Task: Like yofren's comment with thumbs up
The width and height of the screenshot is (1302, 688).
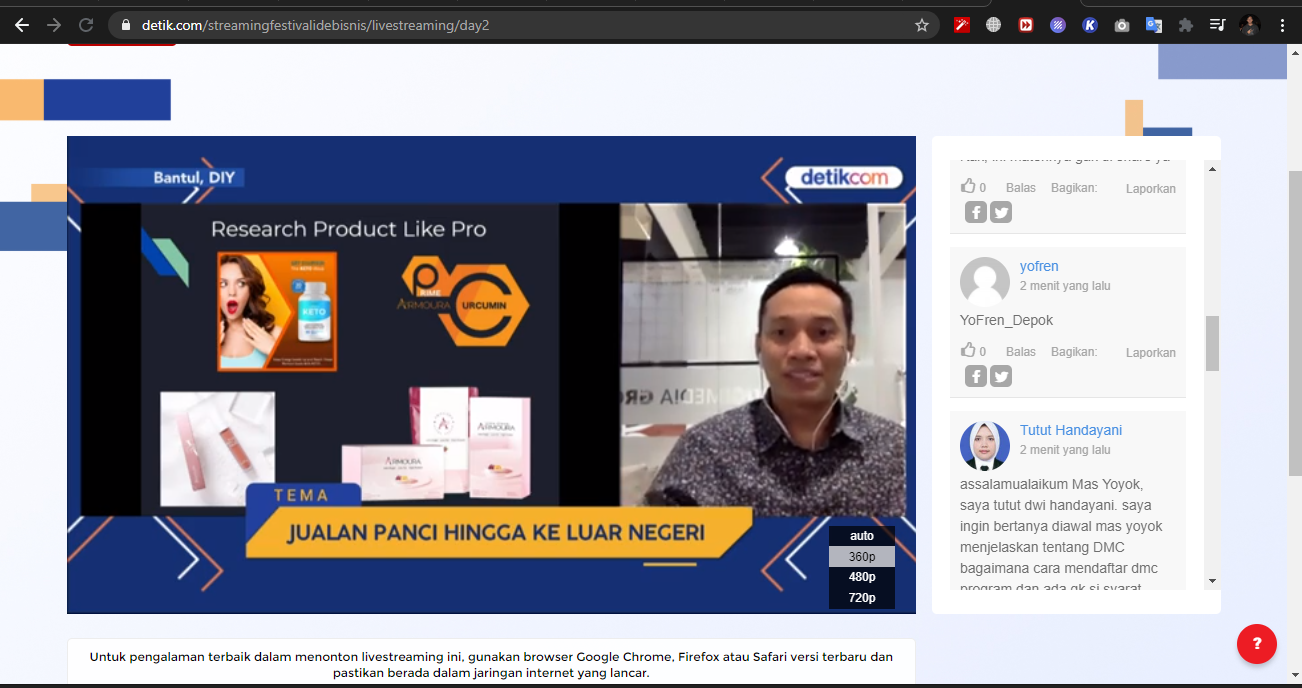Action: click(968, 351)
